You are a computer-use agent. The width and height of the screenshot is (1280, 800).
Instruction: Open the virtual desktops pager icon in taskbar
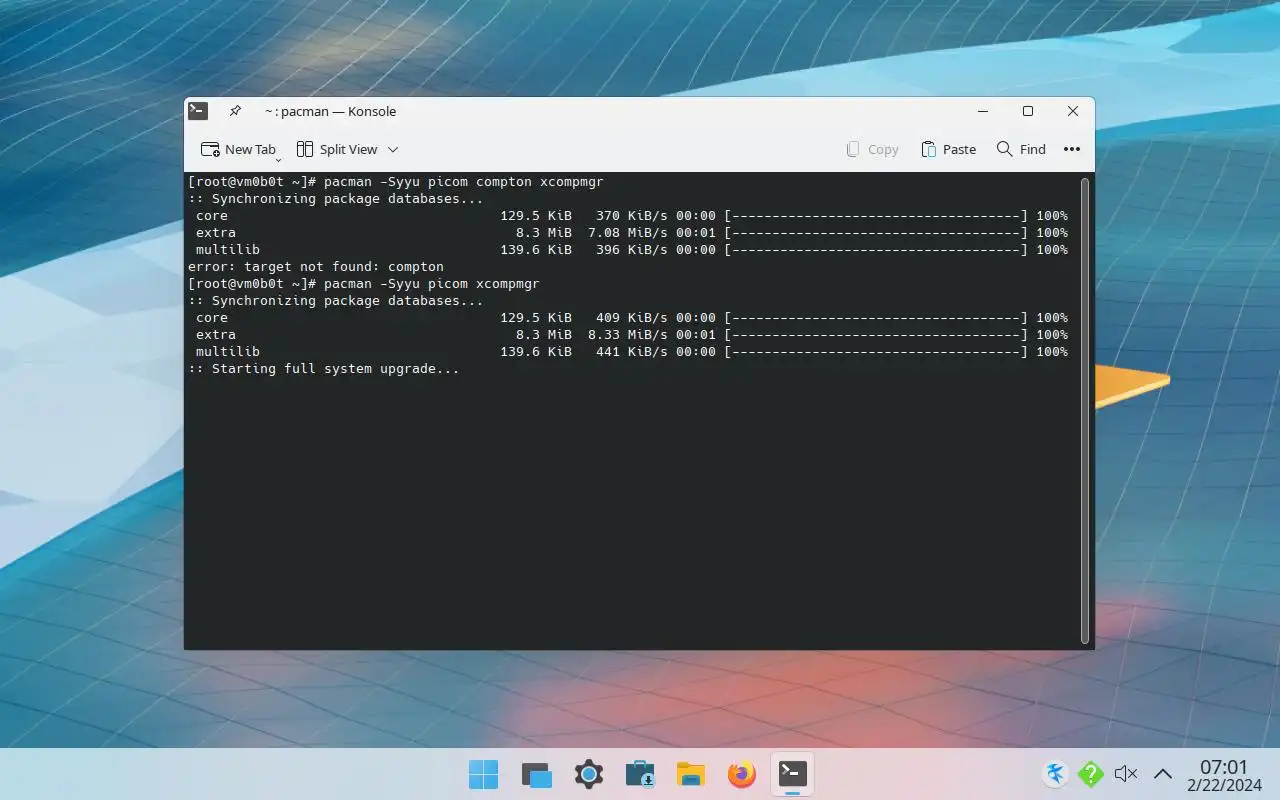pyautogui.click(x=537, y=774)
